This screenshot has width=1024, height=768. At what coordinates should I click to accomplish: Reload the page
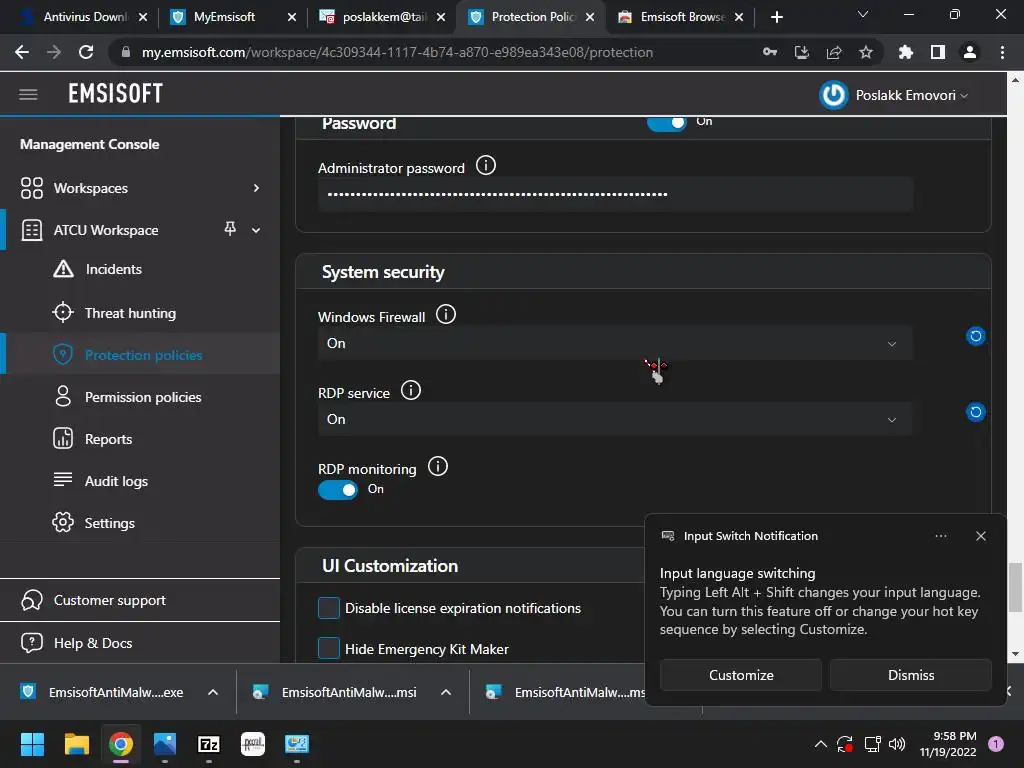tap(86, 52)
